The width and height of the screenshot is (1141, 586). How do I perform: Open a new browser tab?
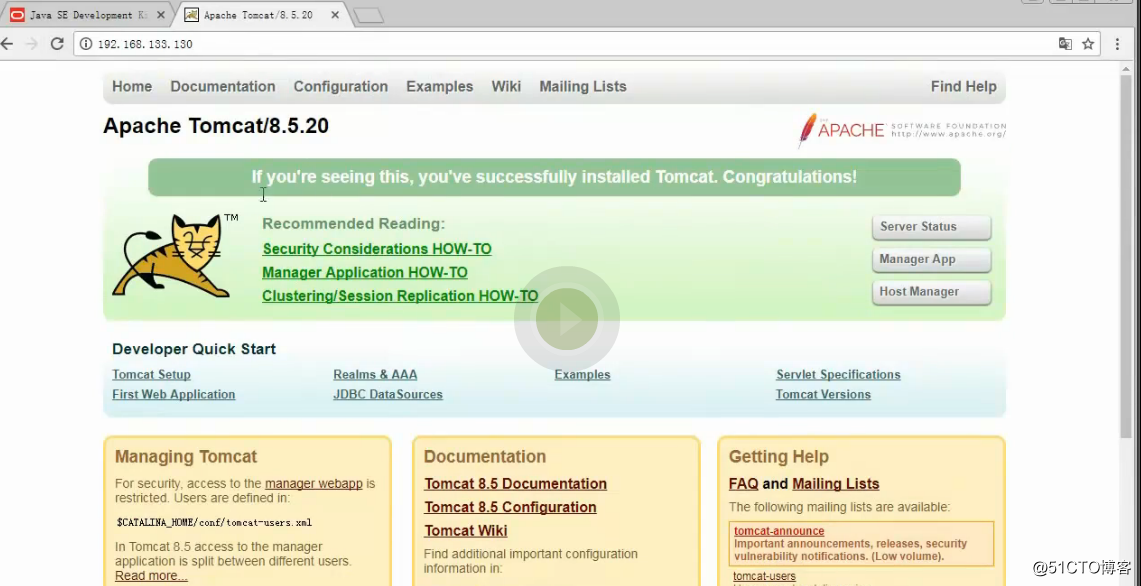[x=369, y=15]
